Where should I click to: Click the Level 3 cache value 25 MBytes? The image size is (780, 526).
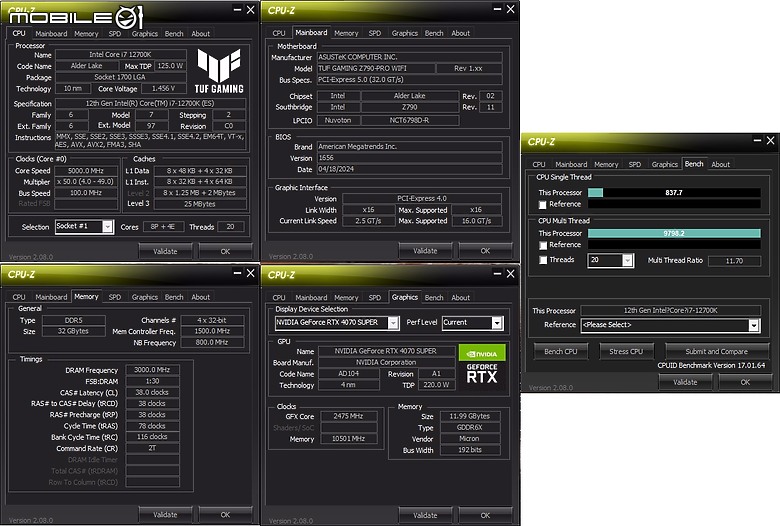[200, 204]
